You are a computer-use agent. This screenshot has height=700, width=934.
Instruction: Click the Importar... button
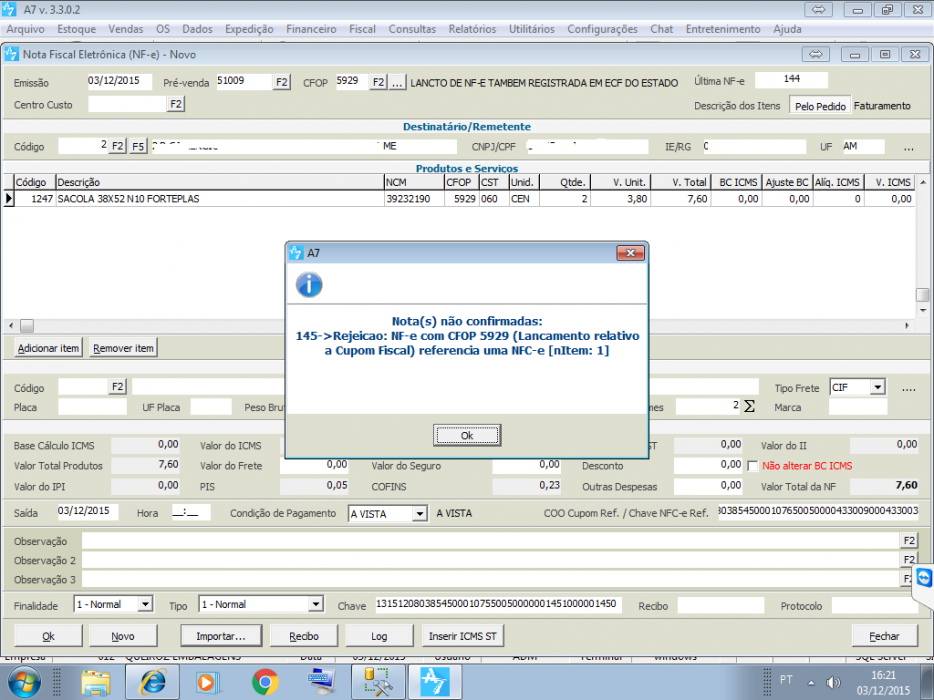tap(221, 636)
